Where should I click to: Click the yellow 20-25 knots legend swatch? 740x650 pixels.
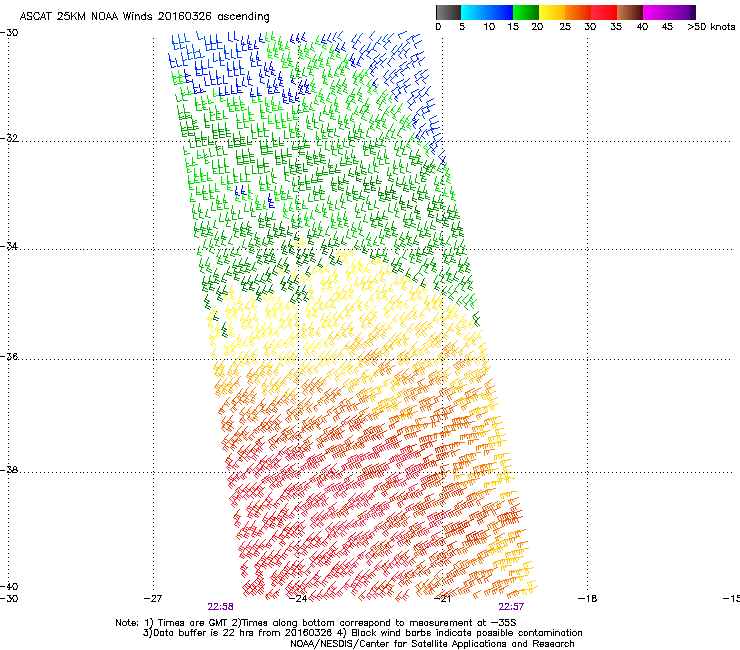(552, 12)
